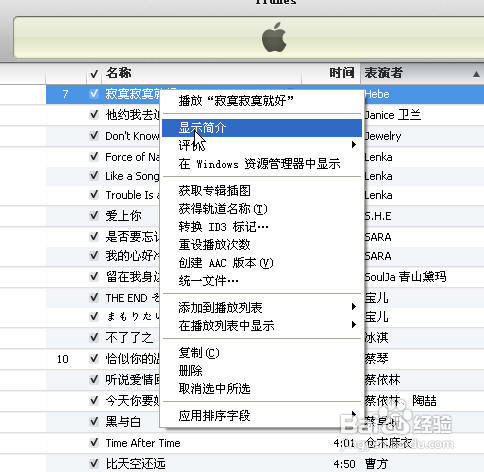Select the 黑与白 track name
This screenshot has height=472, width=484.
(123, 422)
